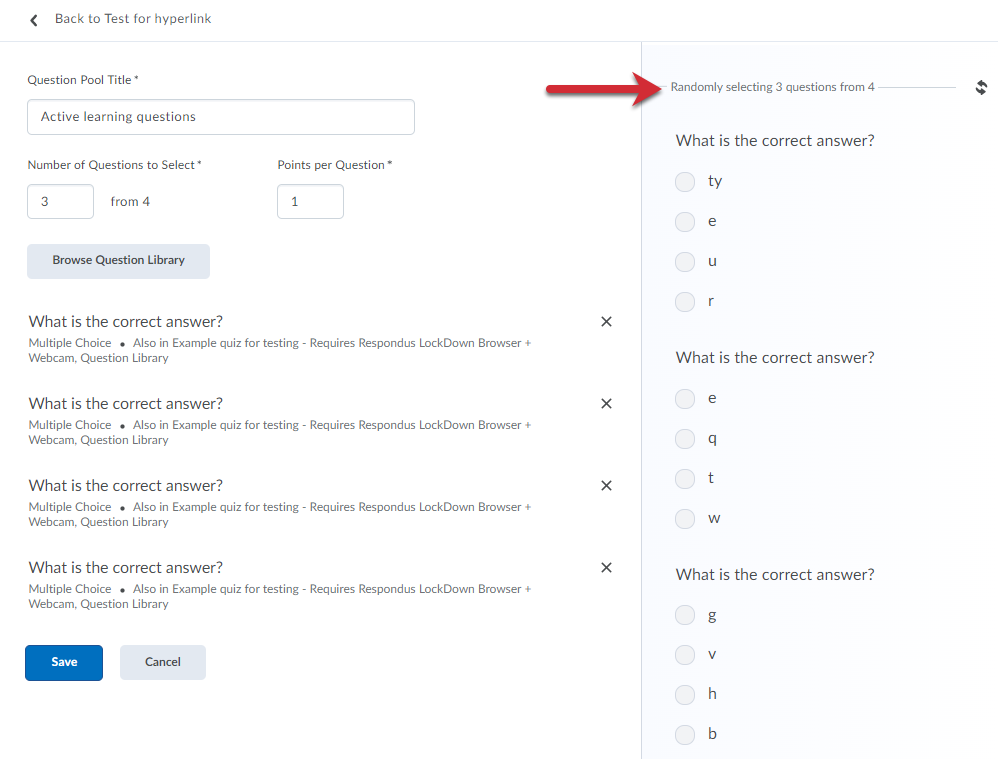Screen dimensions: 998x759
Task: Focus the Number of Questions to Select field
Action: coord(60,201)
